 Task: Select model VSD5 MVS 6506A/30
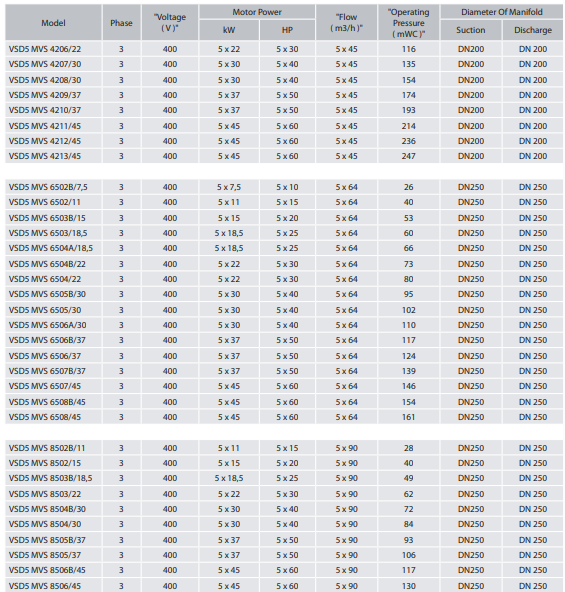pos(47,325)
